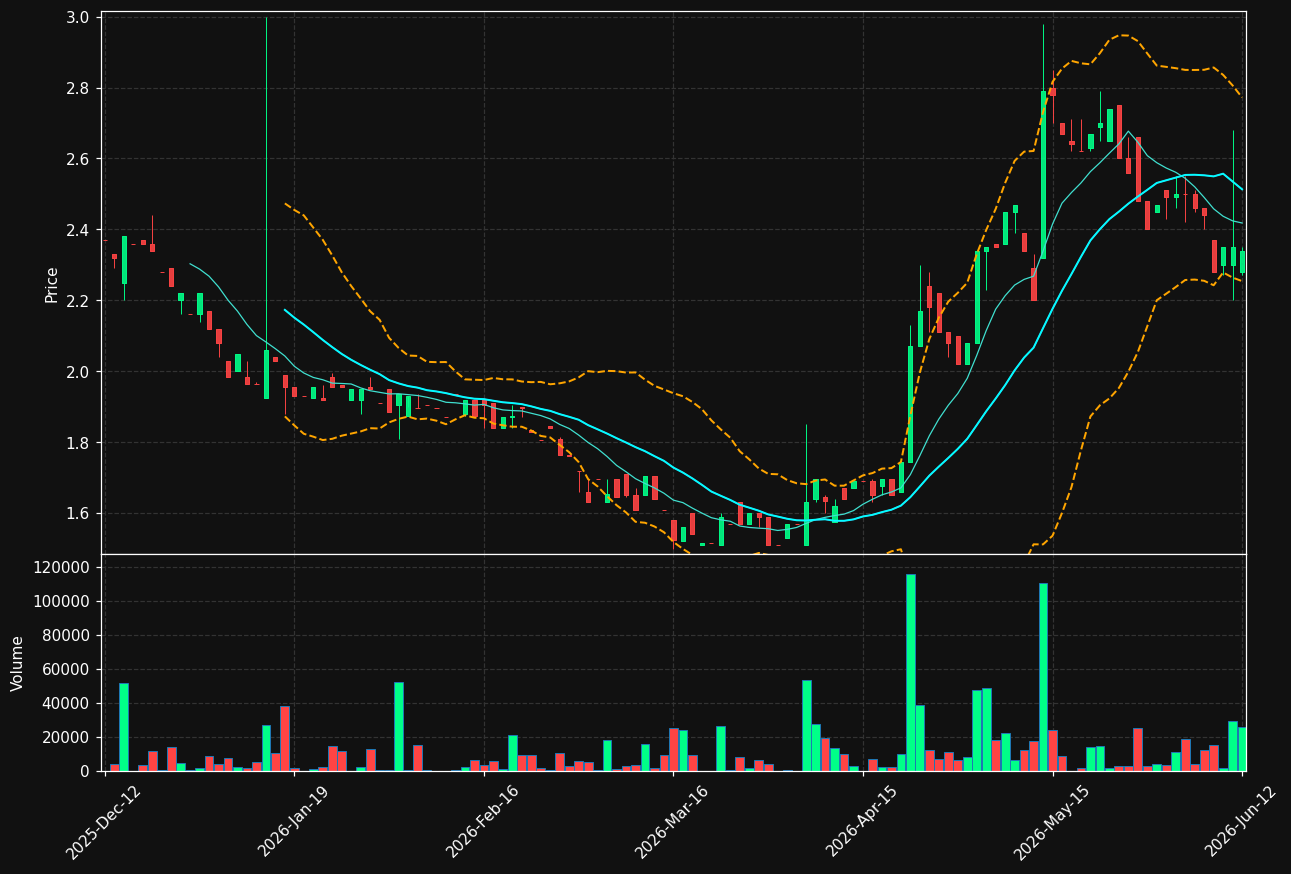The height and width of the screenshot is (874, 1291).
Task: Select the 1.8 price tick label
Action: tap(80, 443)
